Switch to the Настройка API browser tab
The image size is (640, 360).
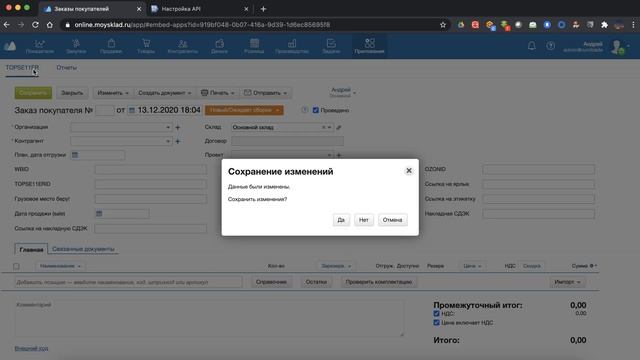click(200, 9)
